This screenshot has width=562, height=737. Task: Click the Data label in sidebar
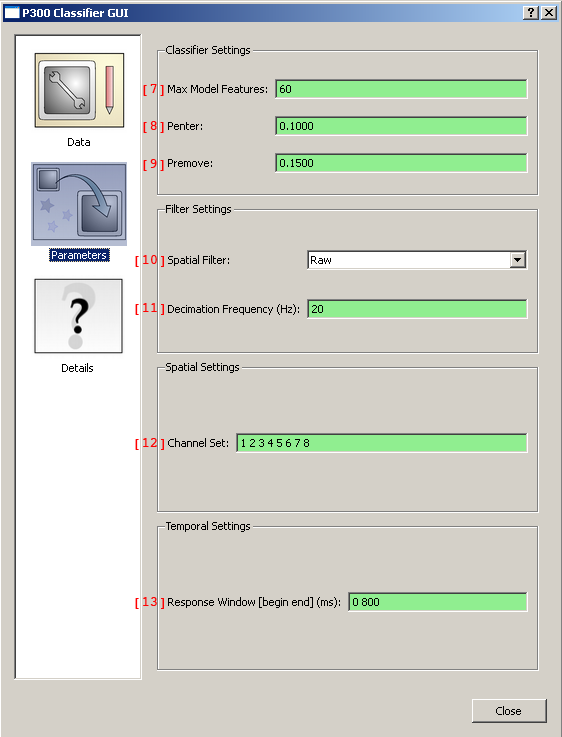click(78, 142)
